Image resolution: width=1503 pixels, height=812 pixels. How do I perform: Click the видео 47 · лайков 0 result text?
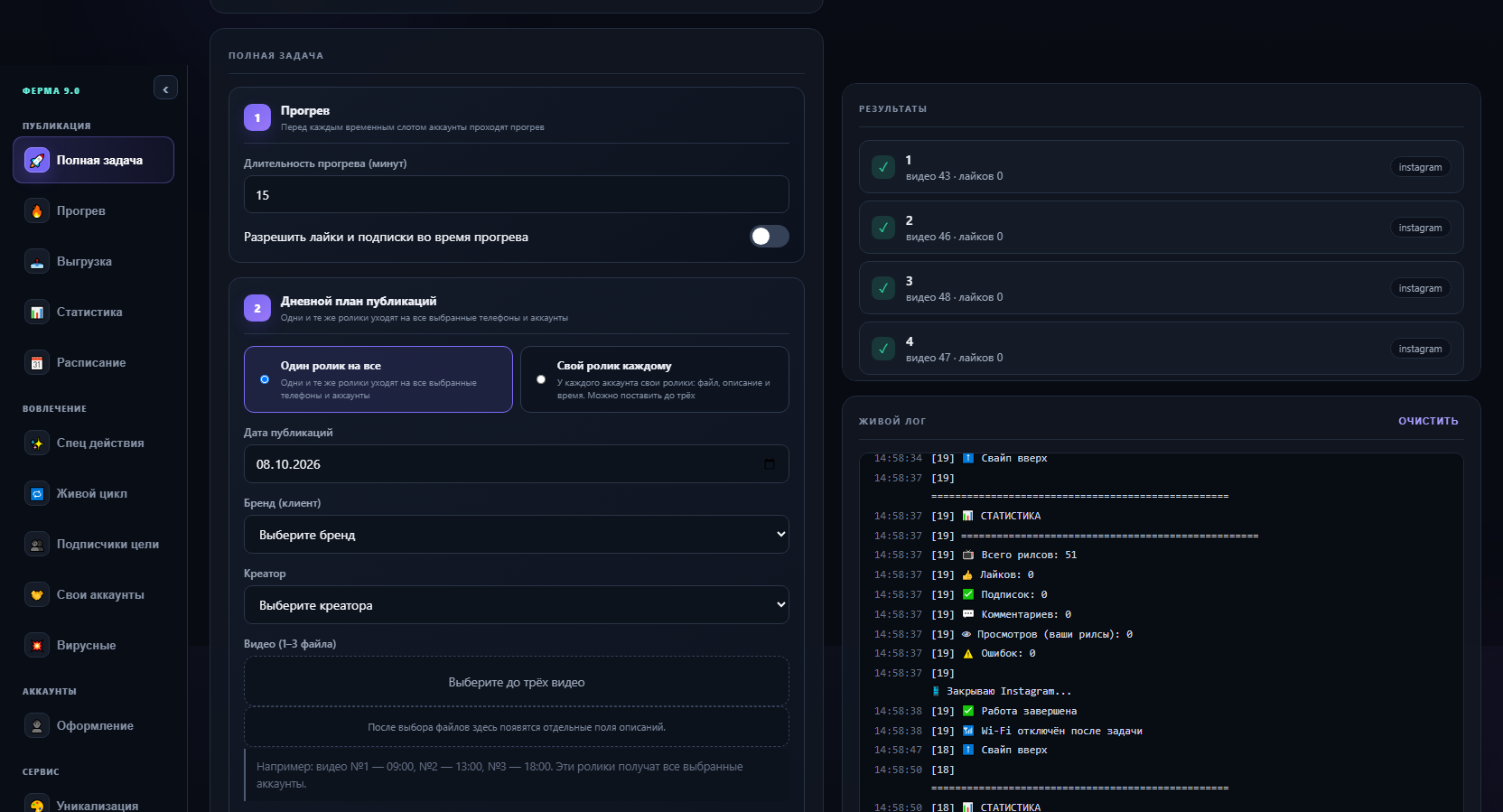tap(954, 358)
